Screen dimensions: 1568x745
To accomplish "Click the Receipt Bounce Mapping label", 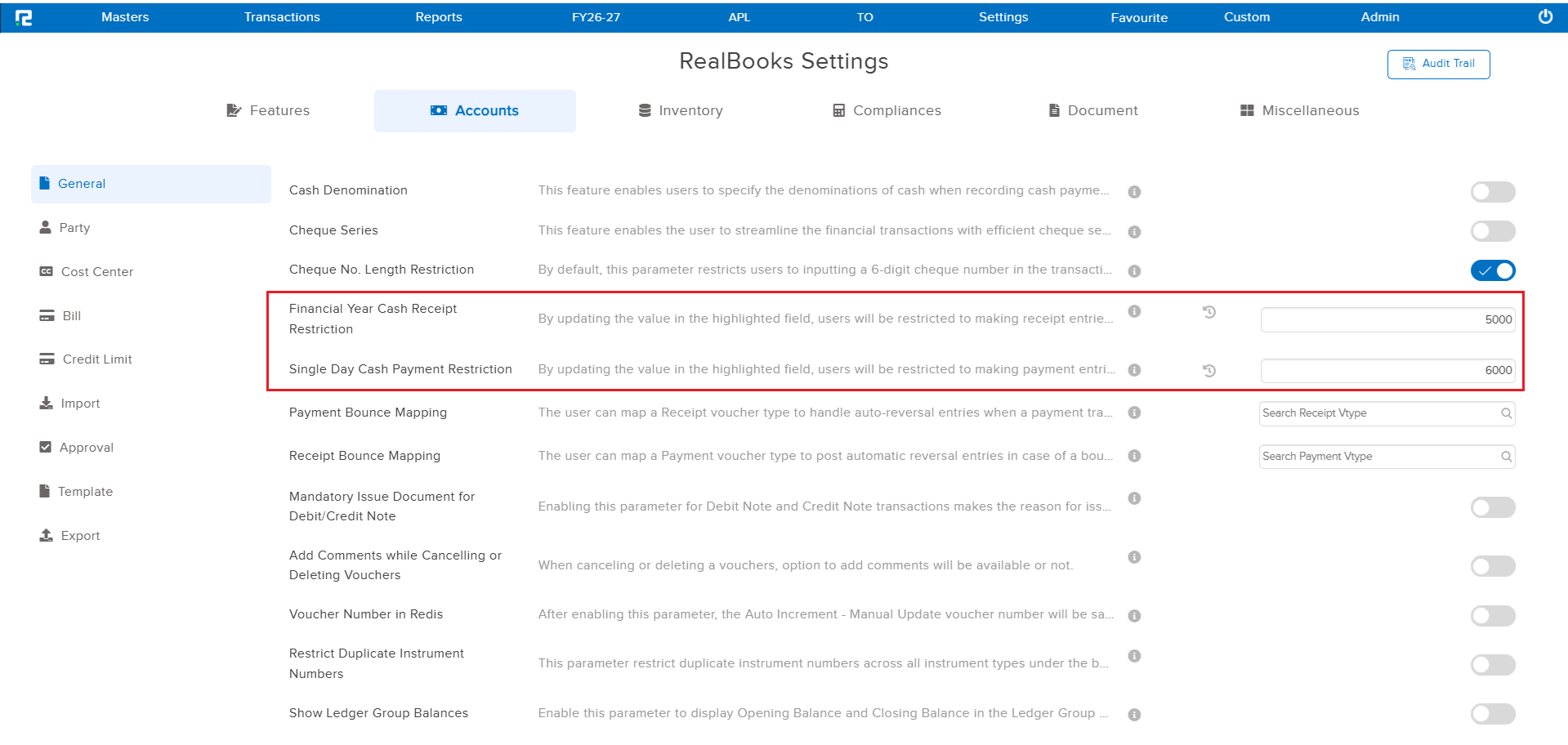I will pos(364,456).
